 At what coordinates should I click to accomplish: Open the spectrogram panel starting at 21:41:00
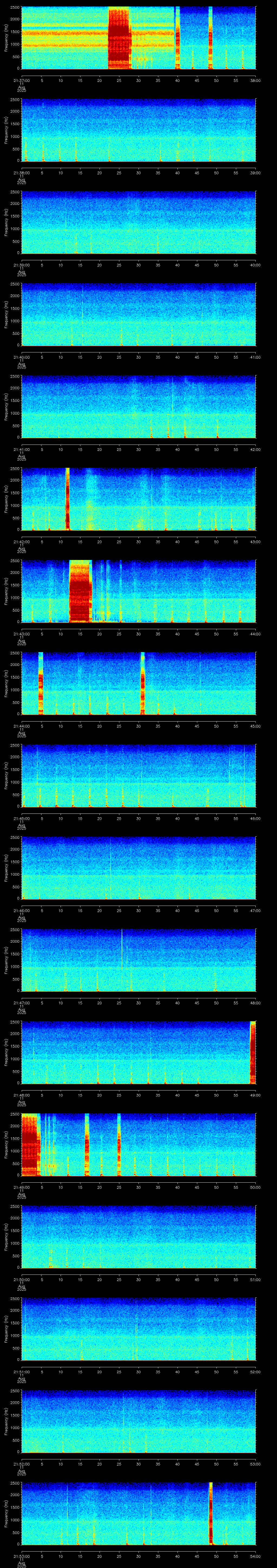[x=138, y=407]
